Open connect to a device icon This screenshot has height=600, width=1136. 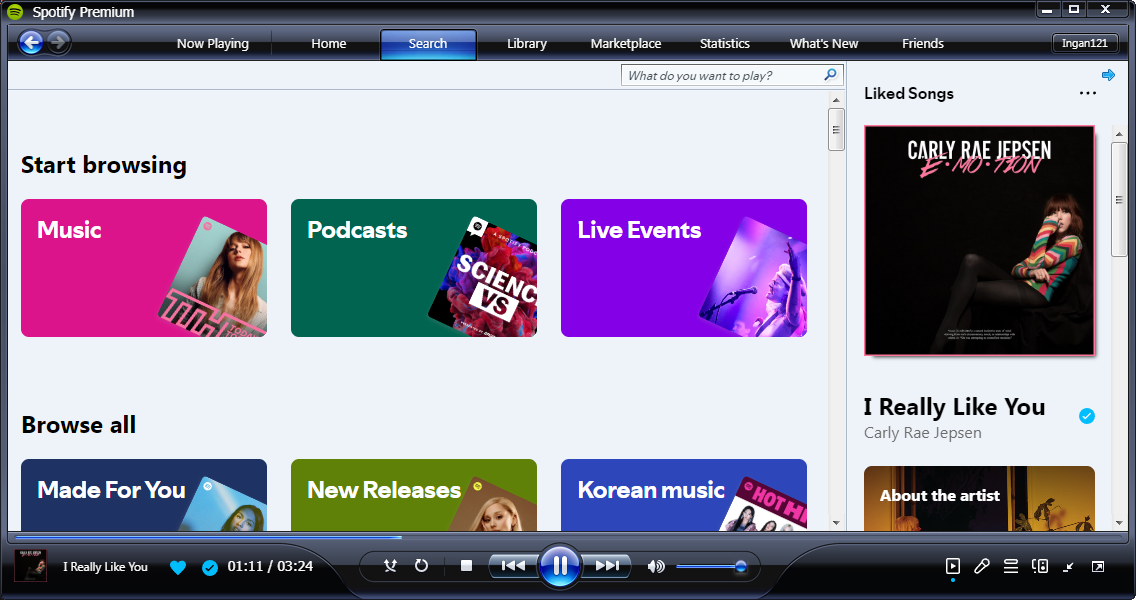click(x=1040, y=566)
